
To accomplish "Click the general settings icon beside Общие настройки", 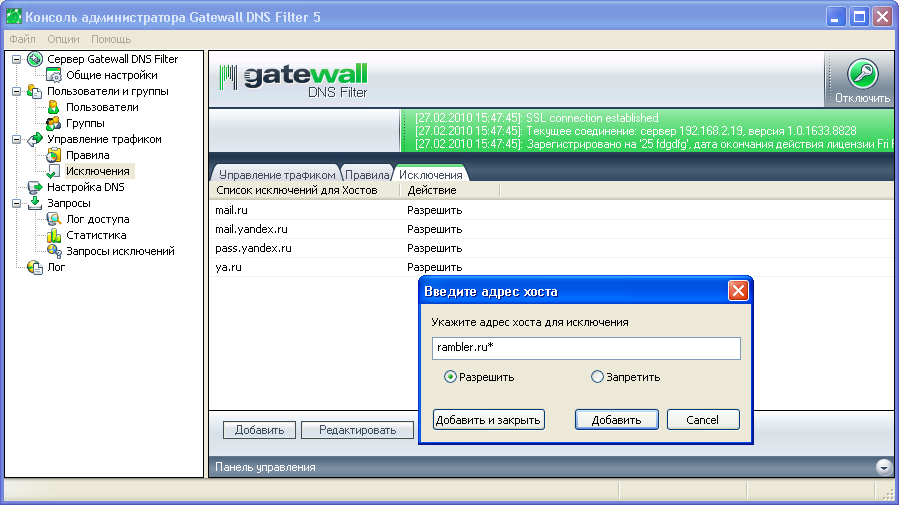I will 54,75.
